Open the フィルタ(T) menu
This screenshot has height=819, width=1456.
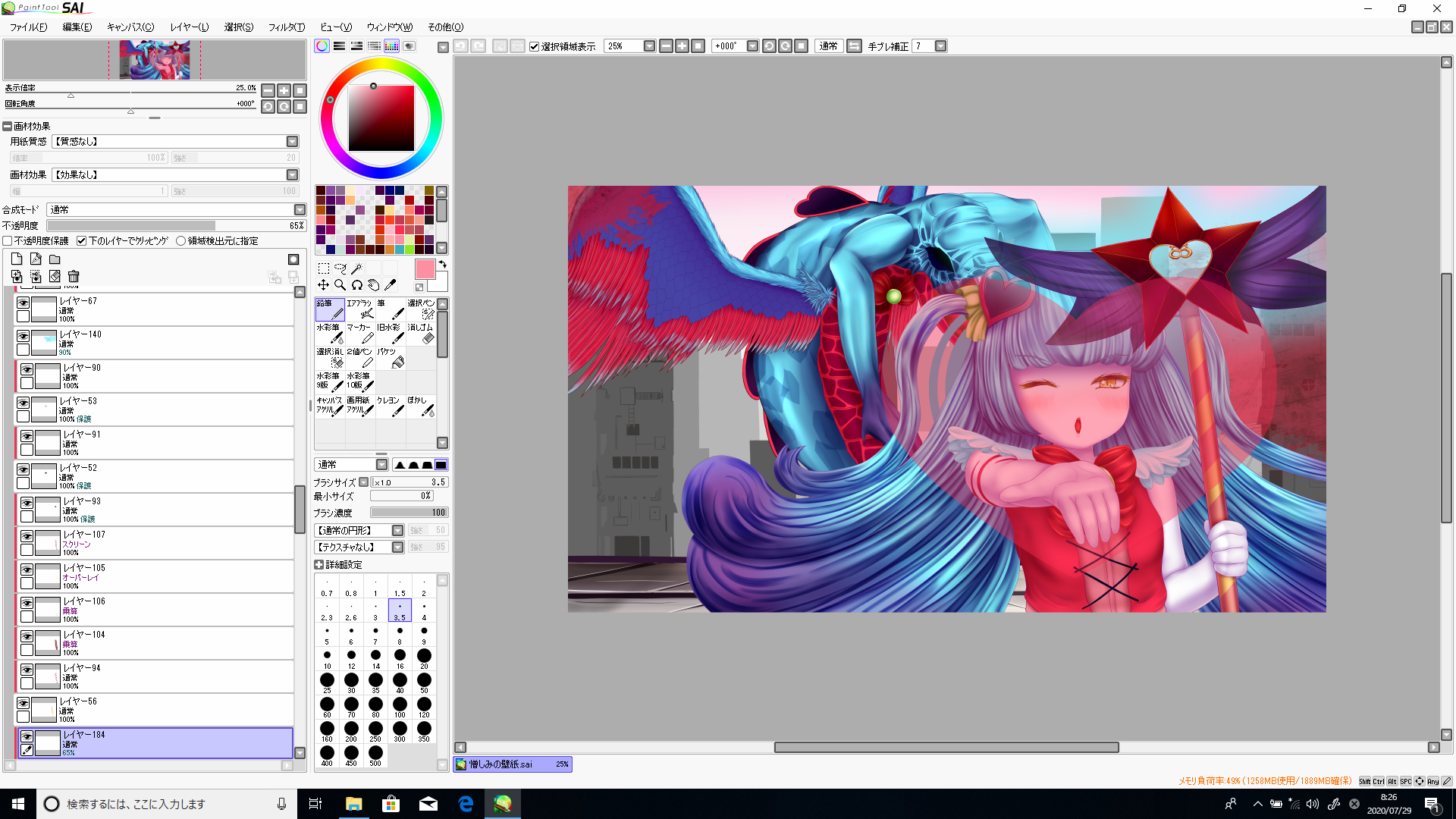click(287, 27)
